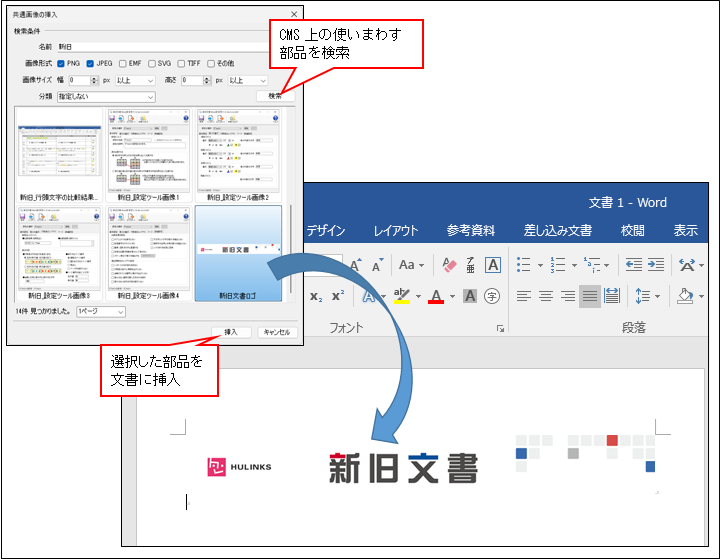Uncheck the PNG image format checkbox
Viewport: 720px width, 559px height.
(x=61, y=63)
